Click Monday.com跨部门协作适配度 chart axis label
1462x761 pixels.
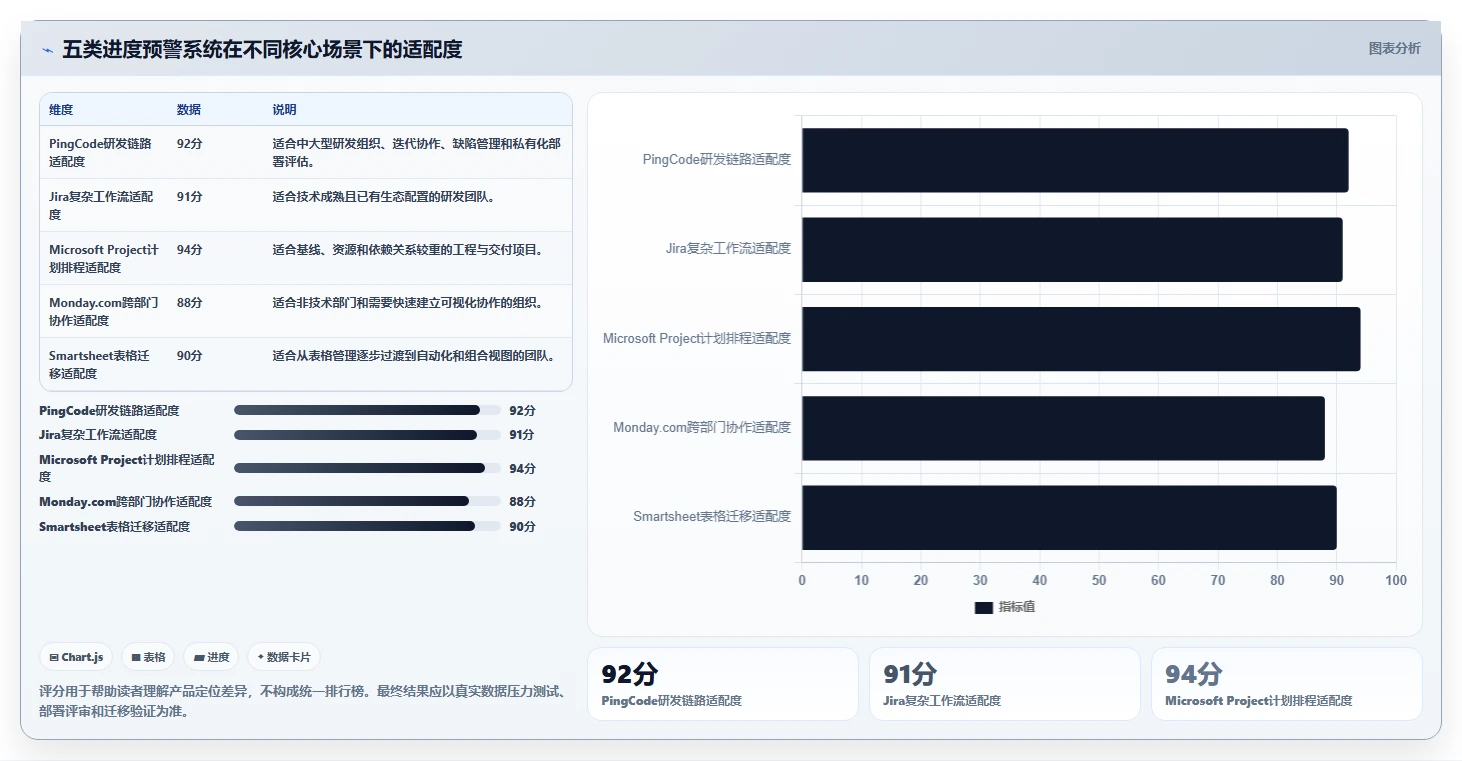pyautogui.click(x=702, y=427)
